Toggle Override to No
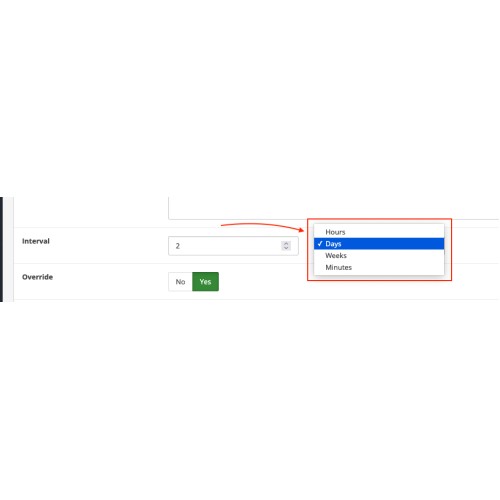This screenshot has height=500, width=500. [x=180, y=282]
